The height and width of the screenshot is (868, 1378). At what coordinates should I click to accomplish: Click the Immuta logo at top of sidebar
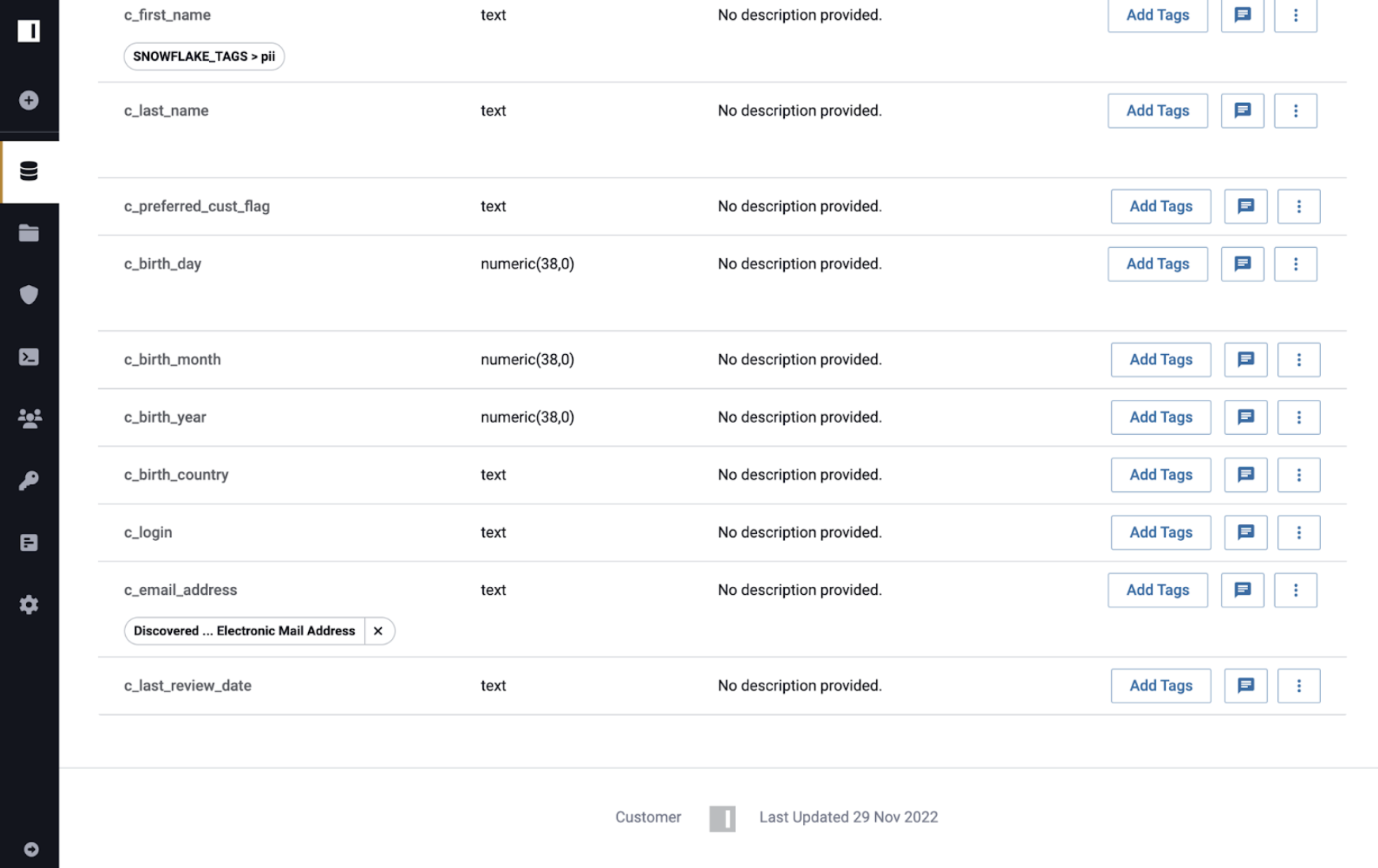[x=29, y=31]
